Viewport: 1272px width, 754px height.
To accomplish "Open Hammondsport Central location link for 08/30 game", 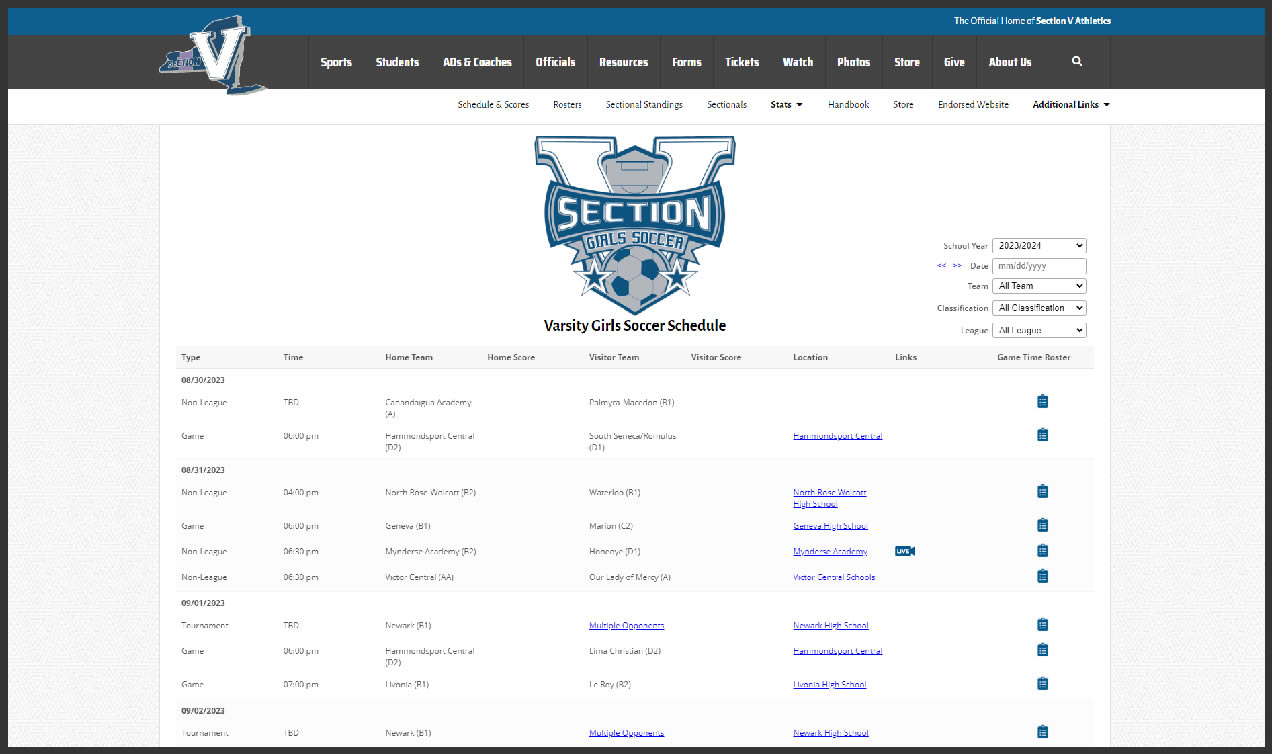I will coord(838,436).
